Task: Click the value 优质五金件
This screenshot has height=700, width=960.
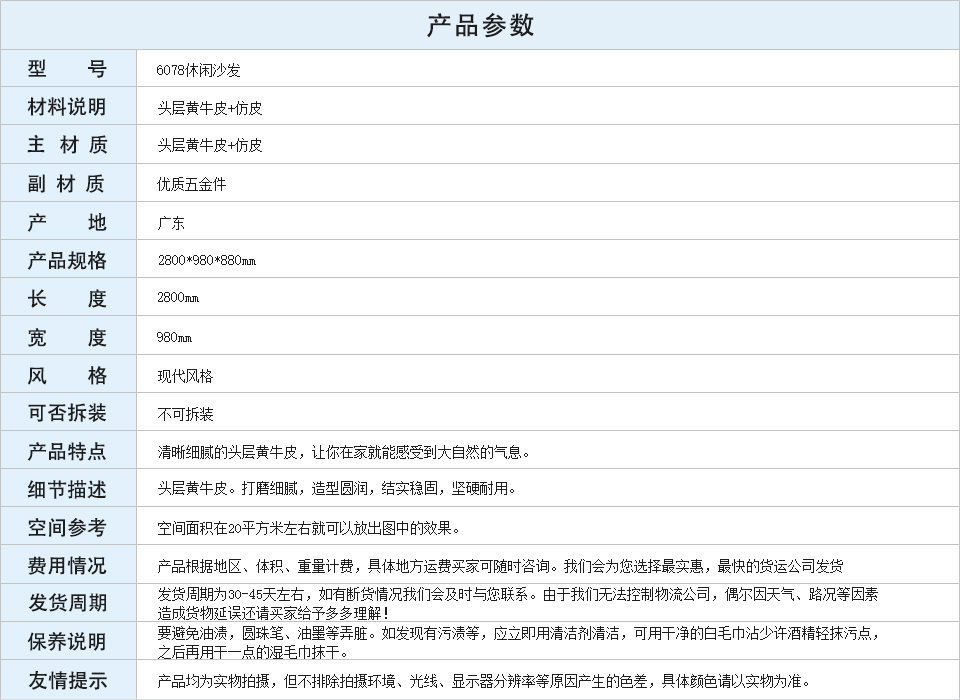Action: point(192,184)
